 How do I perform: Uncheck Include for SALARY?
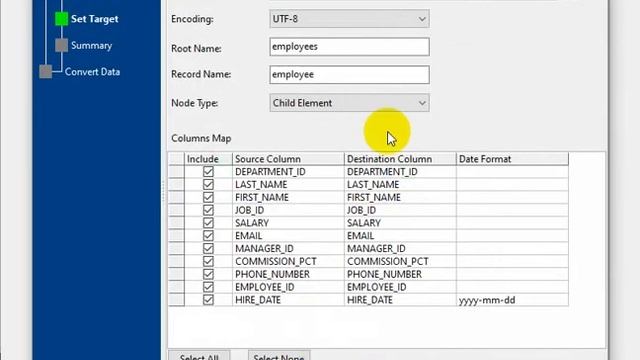point(208,223)
